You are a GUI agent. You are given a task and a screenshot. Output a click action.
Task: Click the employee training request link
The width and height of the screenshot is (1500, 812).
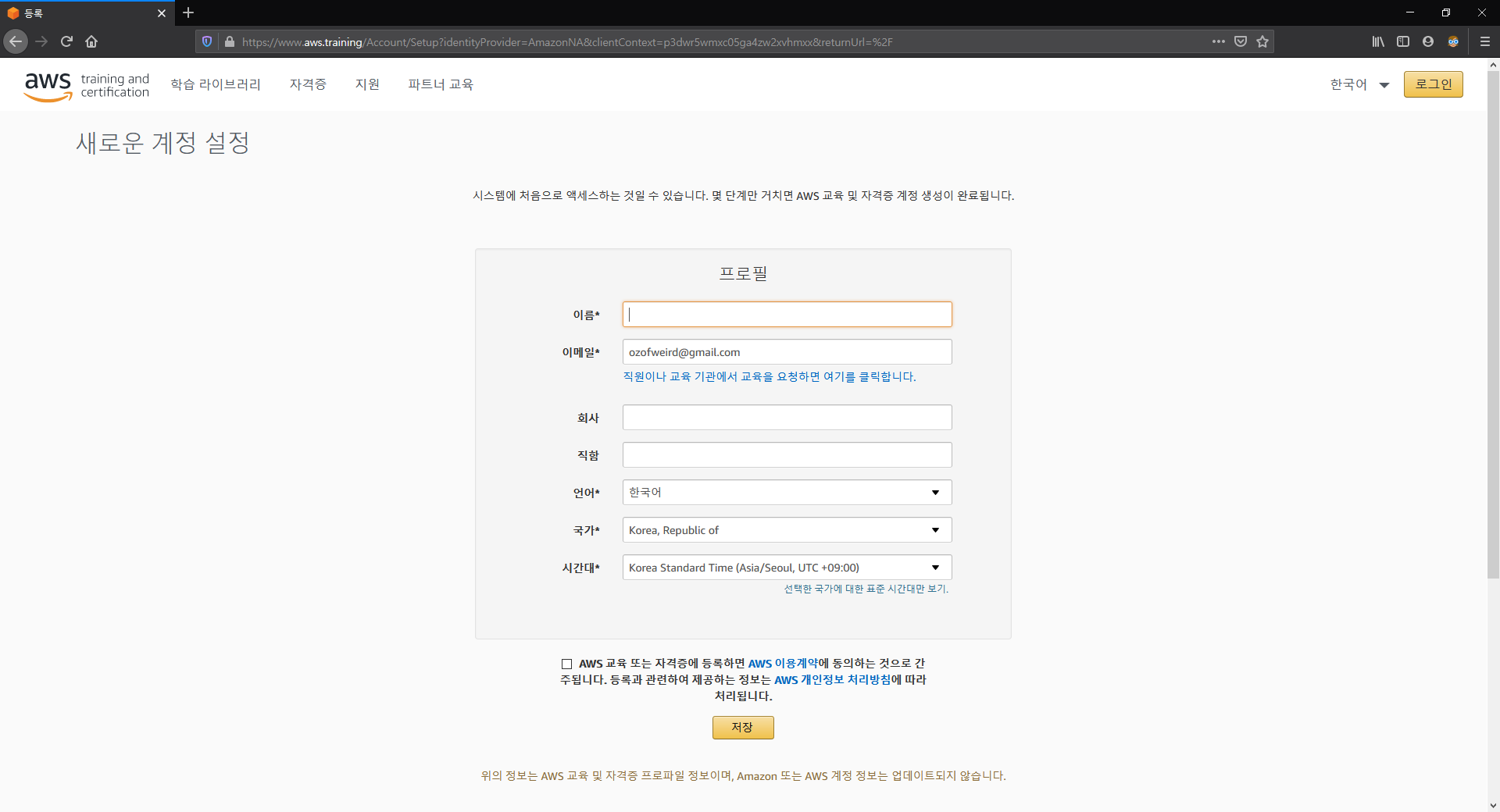coord(770,377)
